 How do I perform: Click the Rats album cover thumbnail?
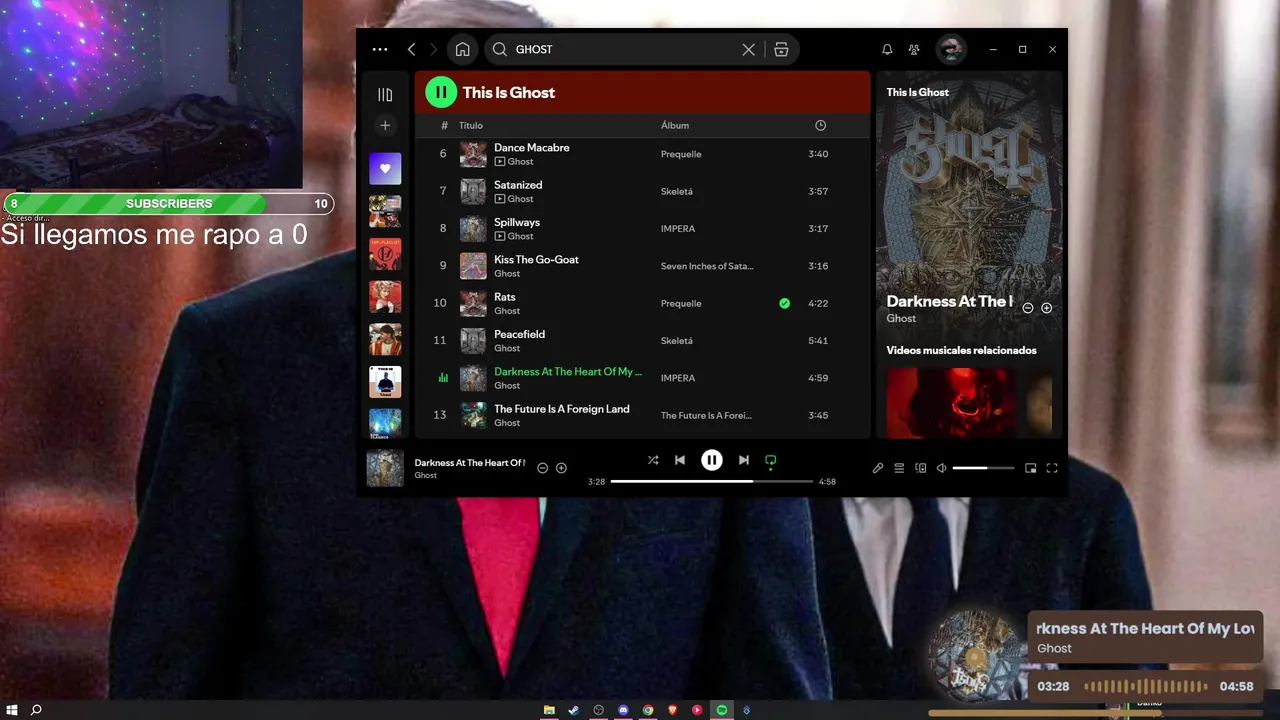pyautogui.click(x=473, y=303)
